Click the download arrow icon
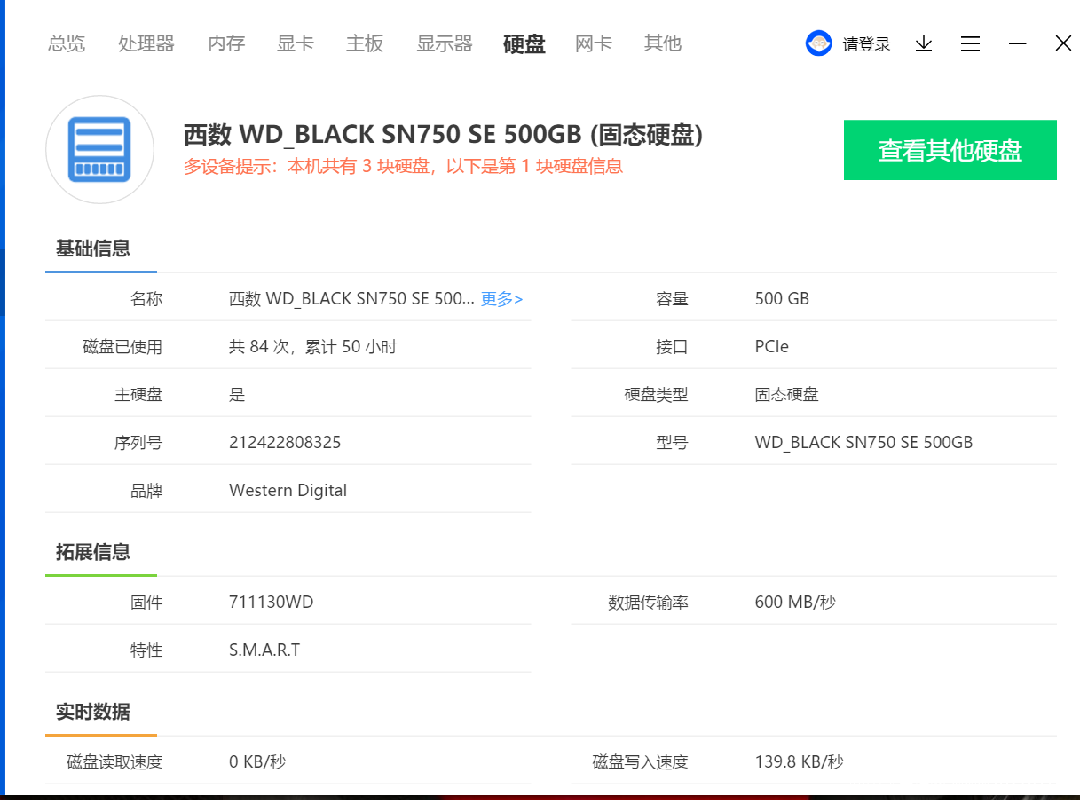The image size is (1080, 800). pyautogui.click(x=924, y=43)
